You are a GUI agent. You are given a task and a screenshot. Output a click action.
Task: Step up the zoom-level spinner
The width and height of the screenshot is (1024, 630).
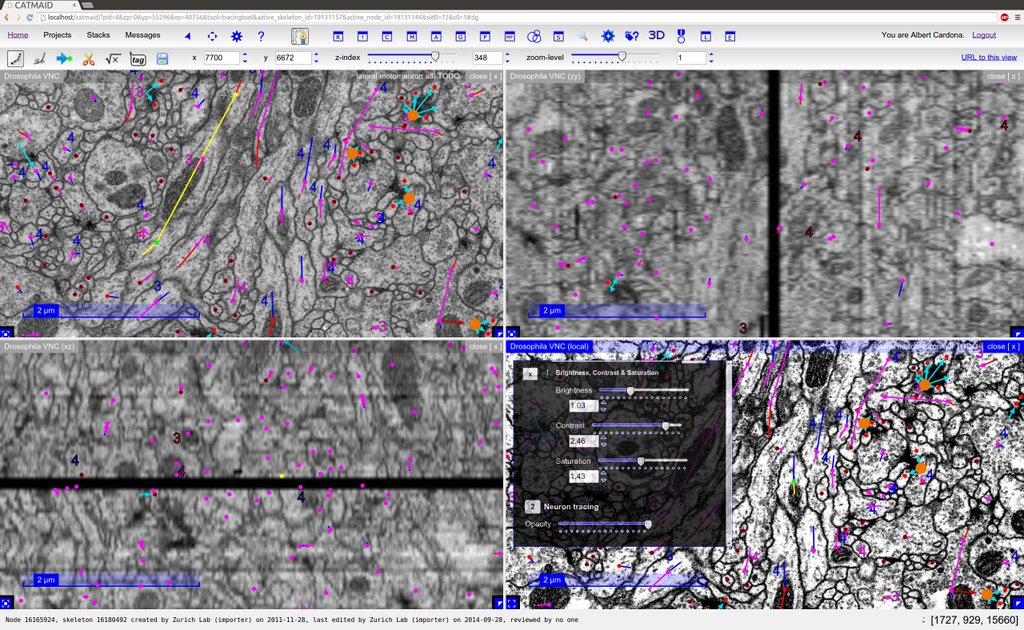coord(711,55)
